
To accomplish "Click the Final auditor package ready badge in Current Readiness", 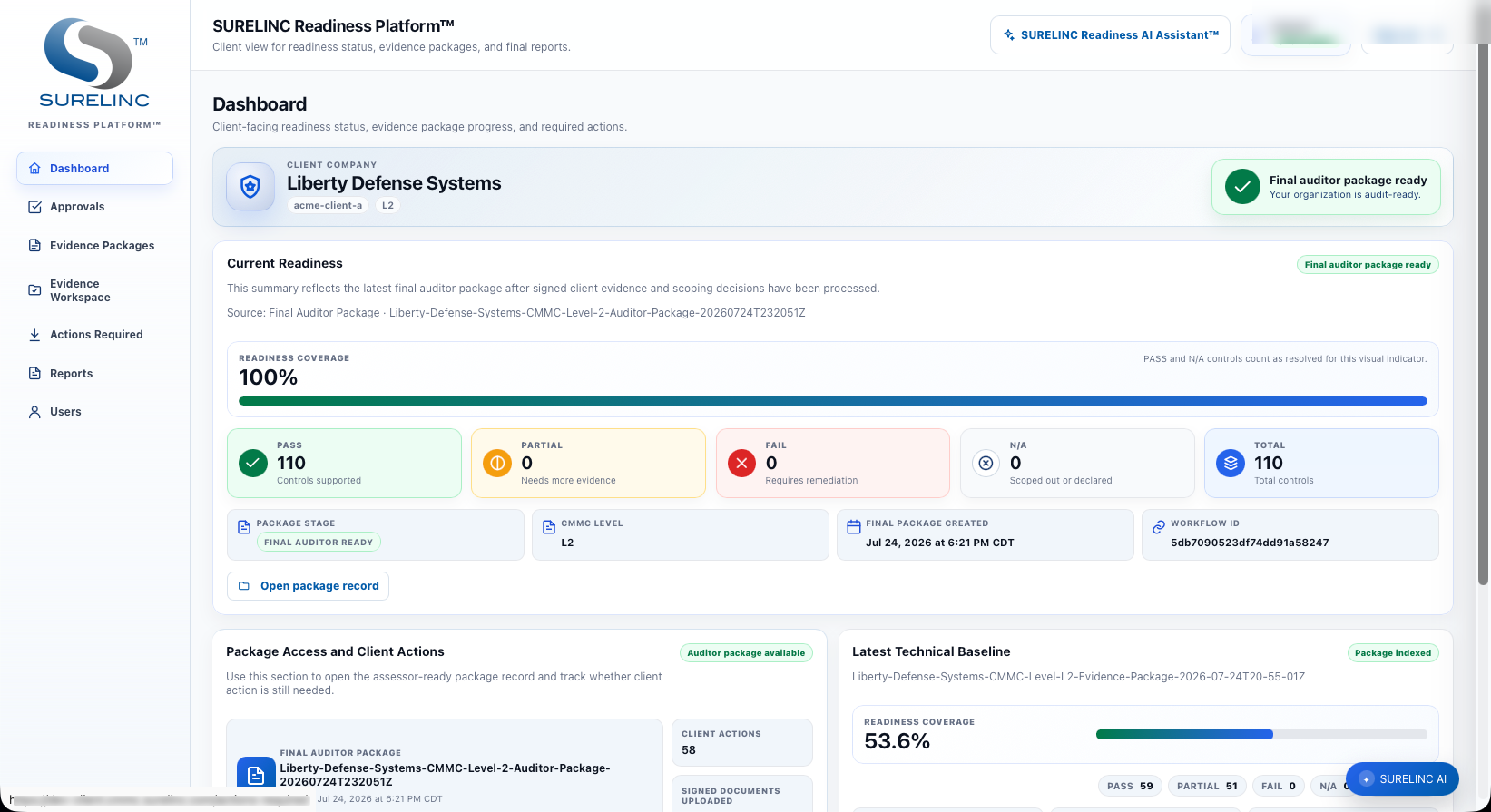I will point(1368,265).
